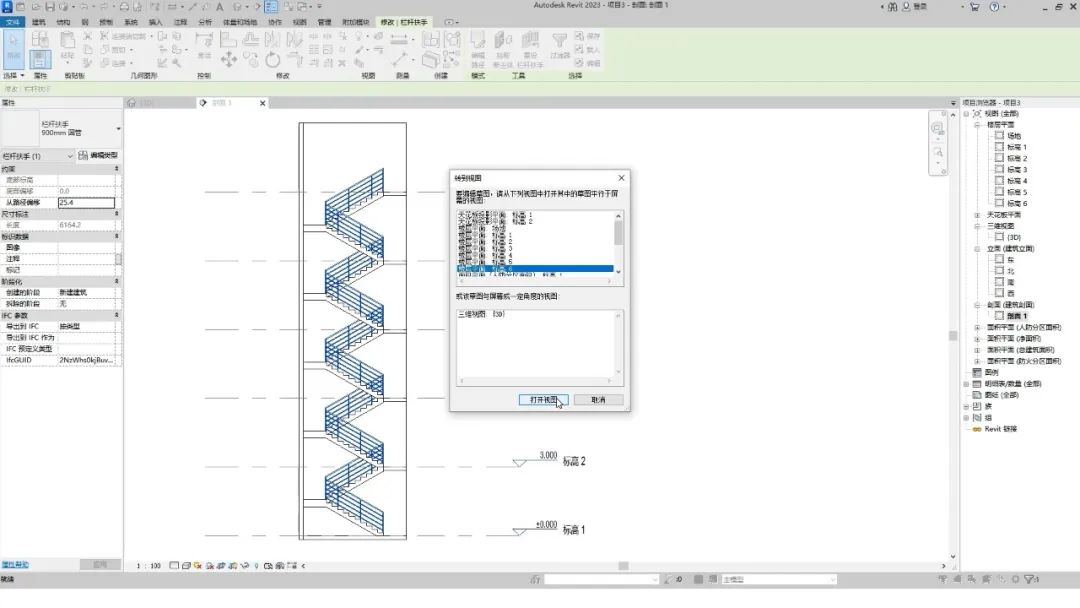Click the Modify arrow tool in ribbon
1080x608 pixels.
[14, 46]
